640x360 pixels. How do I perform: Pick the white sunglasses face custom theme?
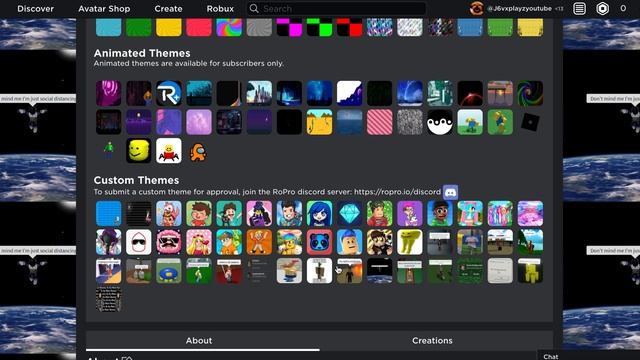tap(139, 242)
